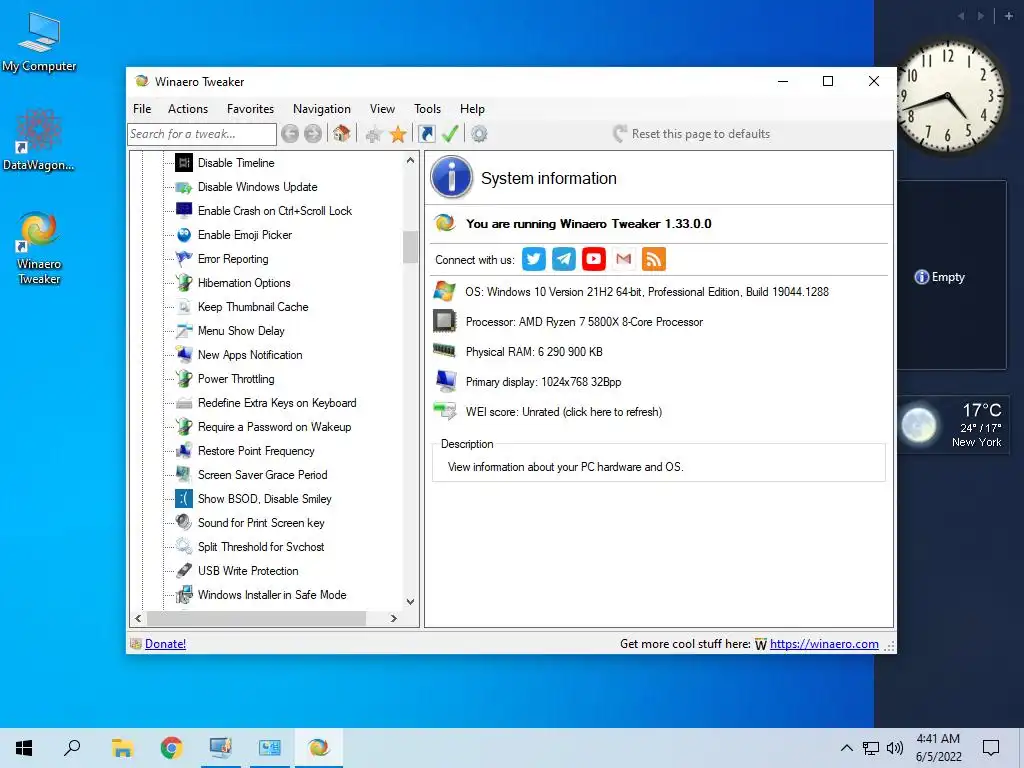Select Restore Point Frequency item
The image size is (1024, 768).
point(256,451)
